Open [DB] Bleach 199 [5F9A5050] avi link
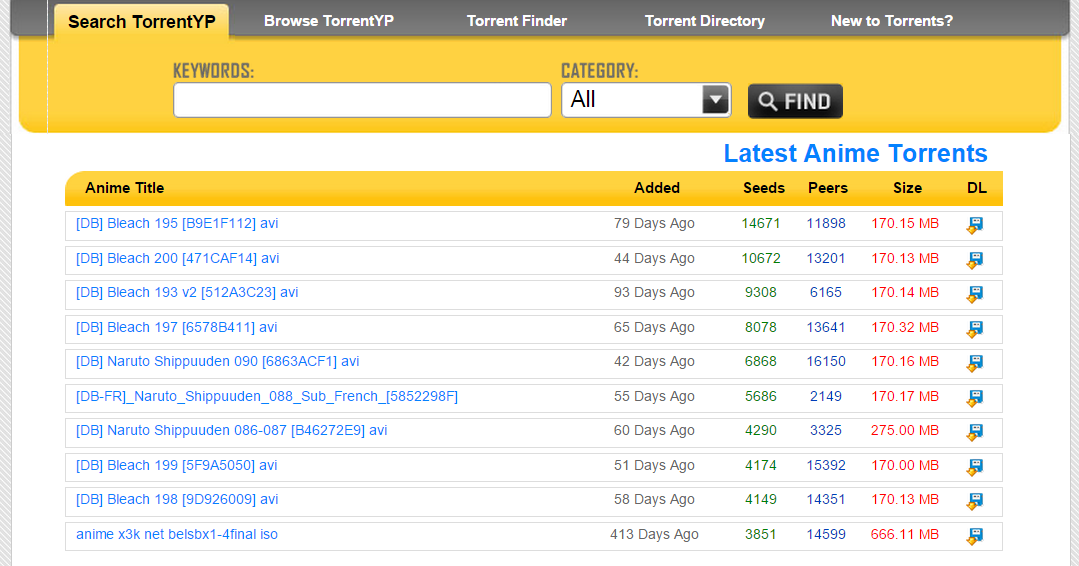1079x566 pixels. coord(177,466)
